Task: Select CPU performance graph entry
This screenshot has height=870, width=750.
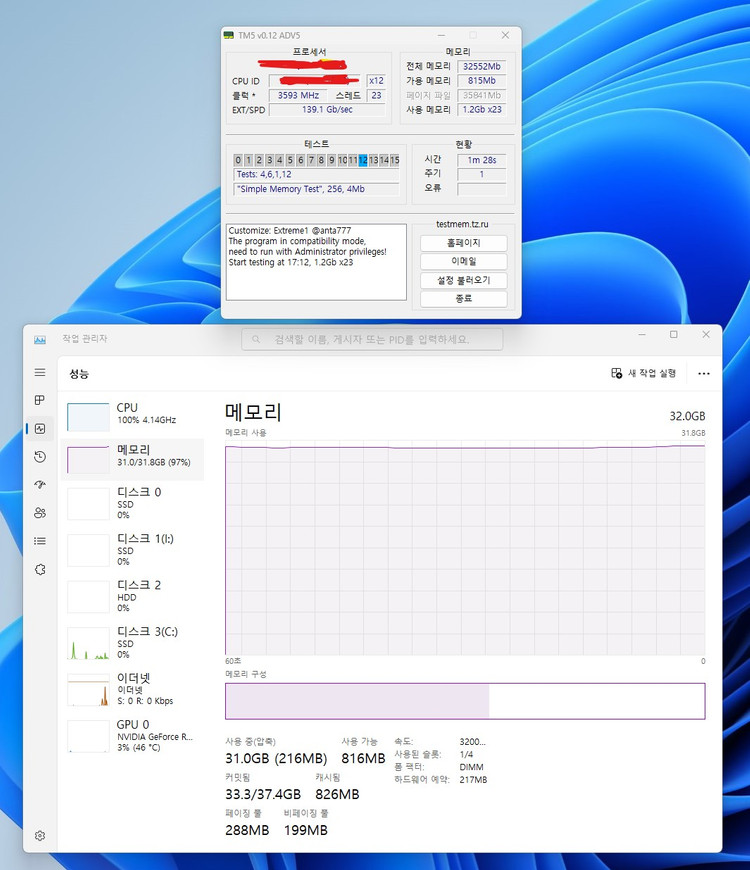Action: tap(133, 416)
